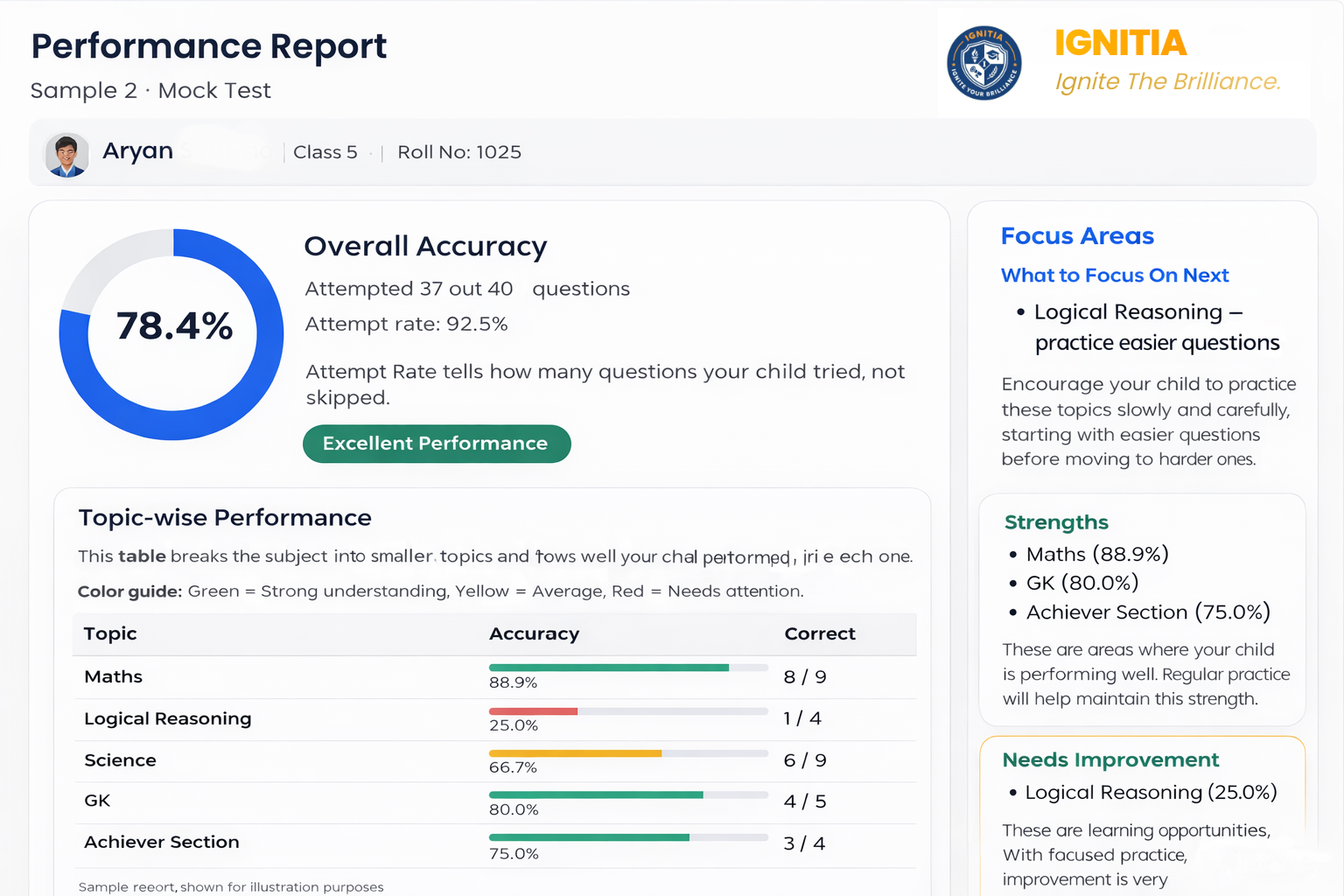Select Aryan's profile avatar photo
The height and width of the screenshot is (896, 1344).
click(x=67, y=153)
